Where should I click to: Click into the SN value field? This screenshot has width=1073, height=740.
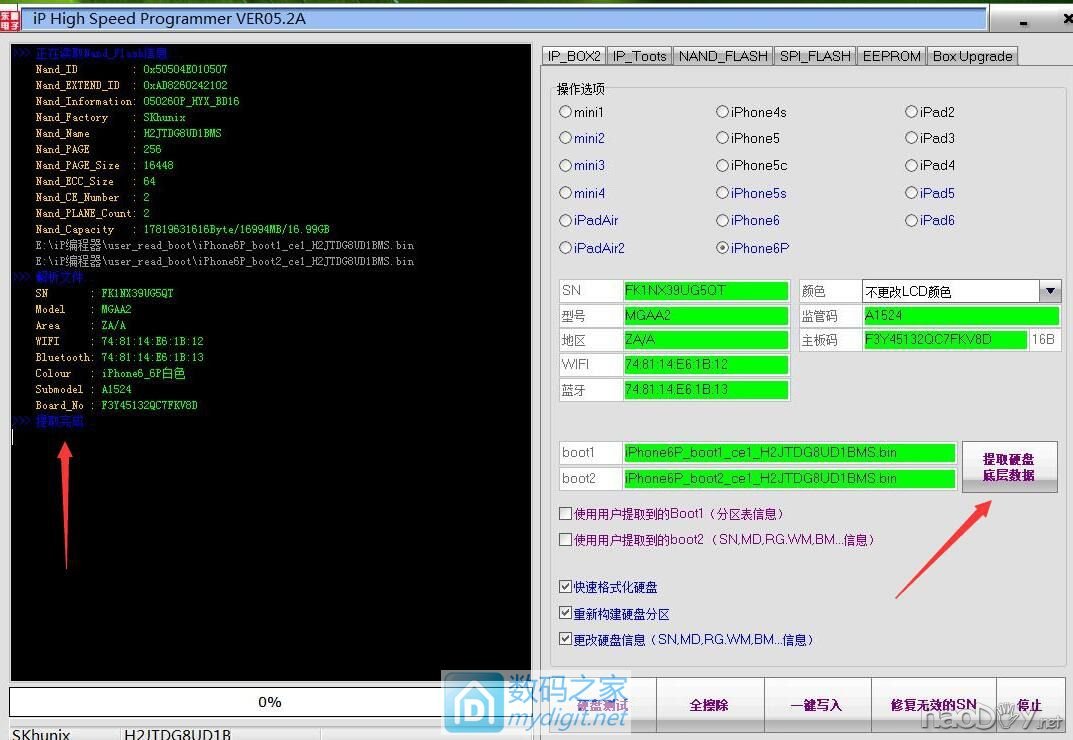705,291
